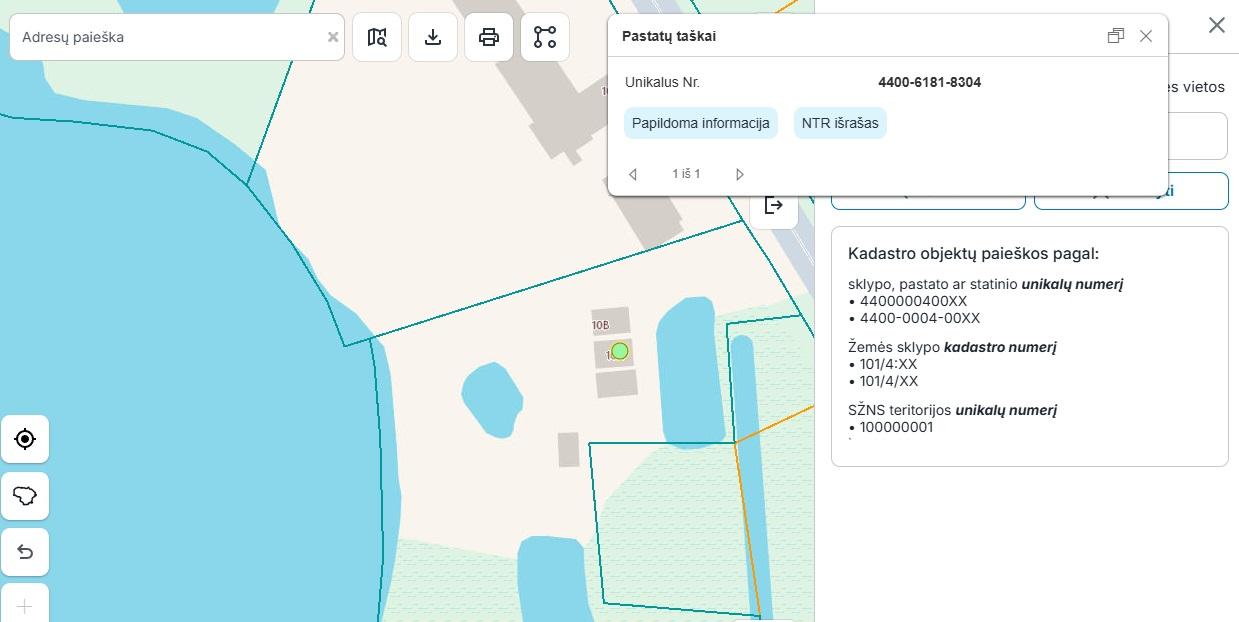
Task: Click the download icon in the toolbar
Action: [x=433, y=37]
